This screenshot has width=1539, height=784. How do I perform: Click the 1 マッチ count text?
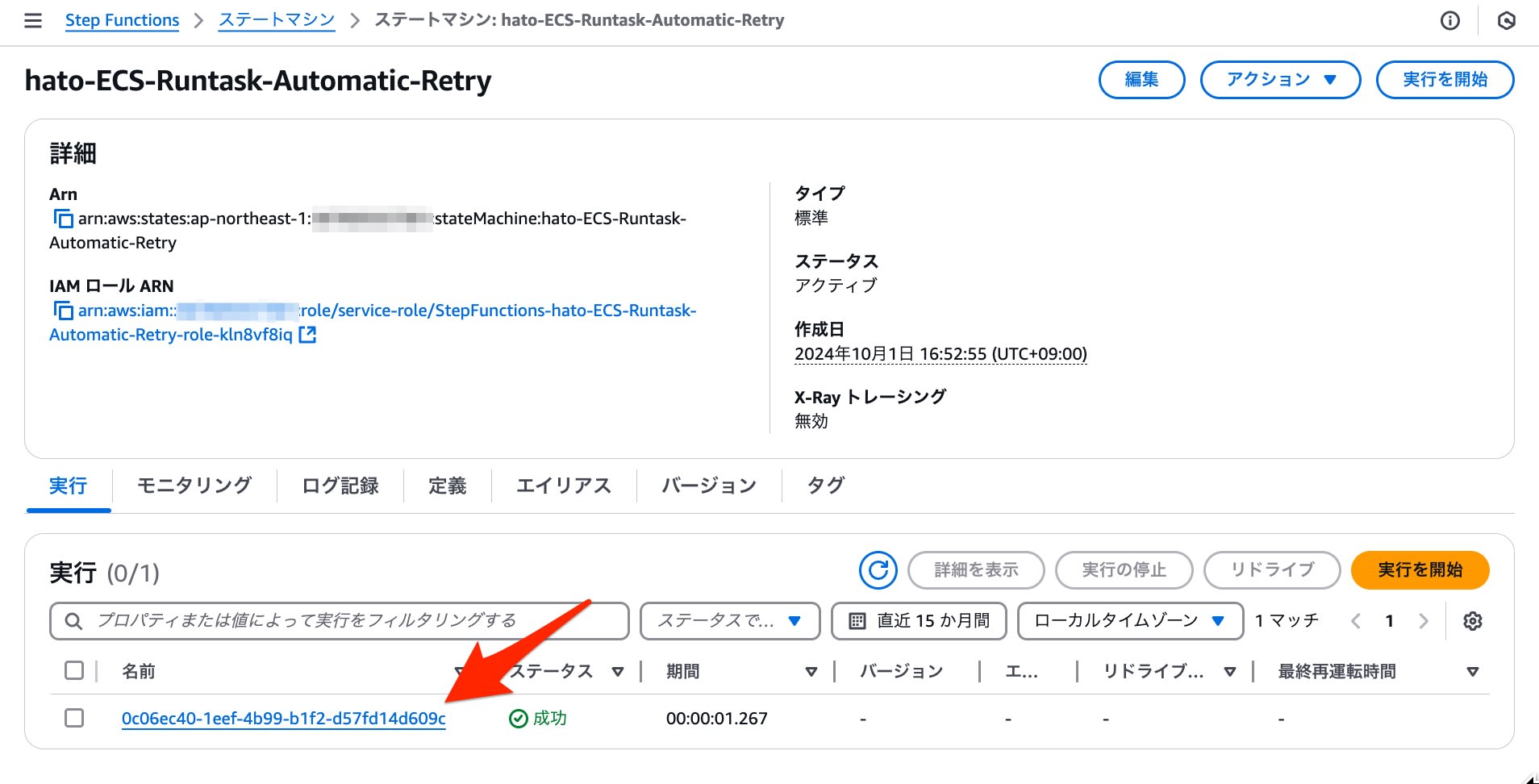1287,620
